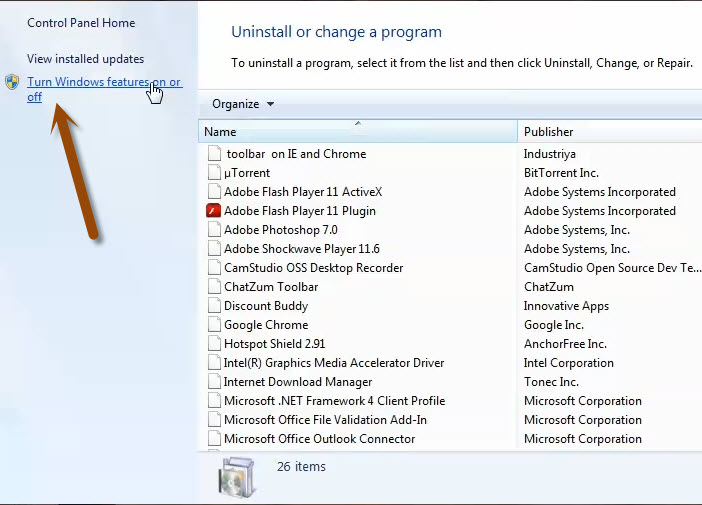The height and width of the screenshot is (505, 702).
Task: Open Turn Windows features on or off
Action: coord(104,89)
